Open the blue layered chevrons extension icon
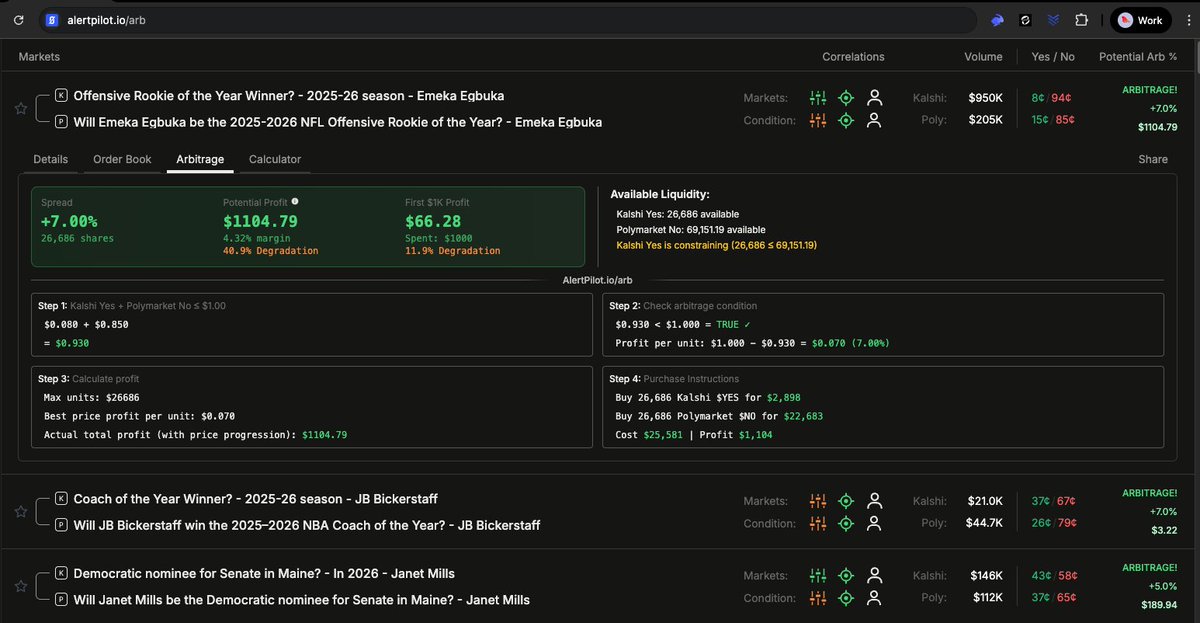The width and height of the screenshot is (1200, 623). tap(1053, 20)
